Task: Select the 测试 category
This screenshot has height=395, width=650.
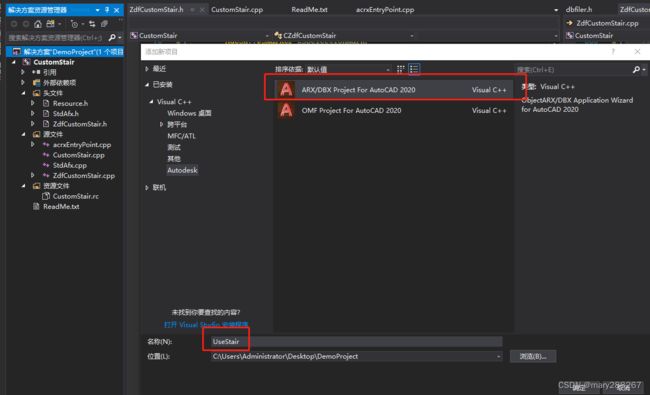Action: pos(174,147)
